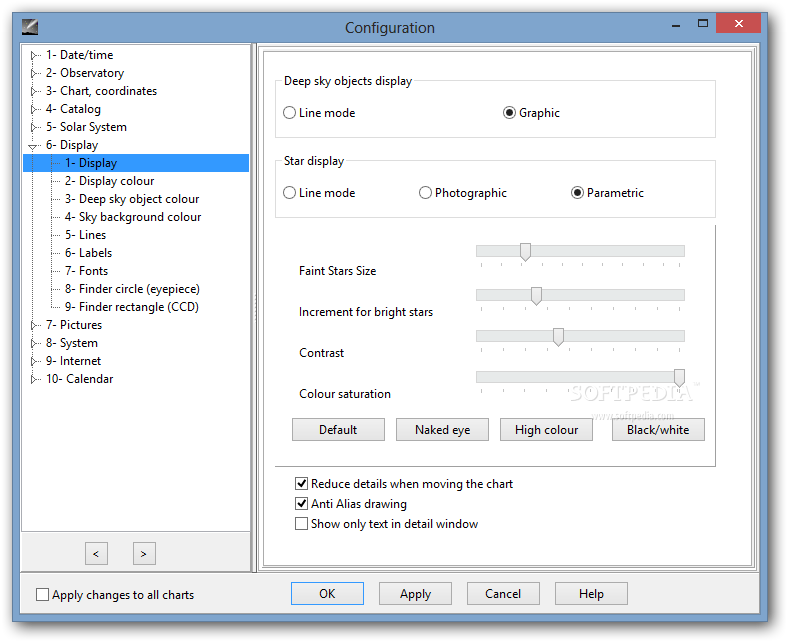This screenshot has height=642, width=788.
Task: Open Help for configuration
Action: pyautogui.click(x=591, y=594)
